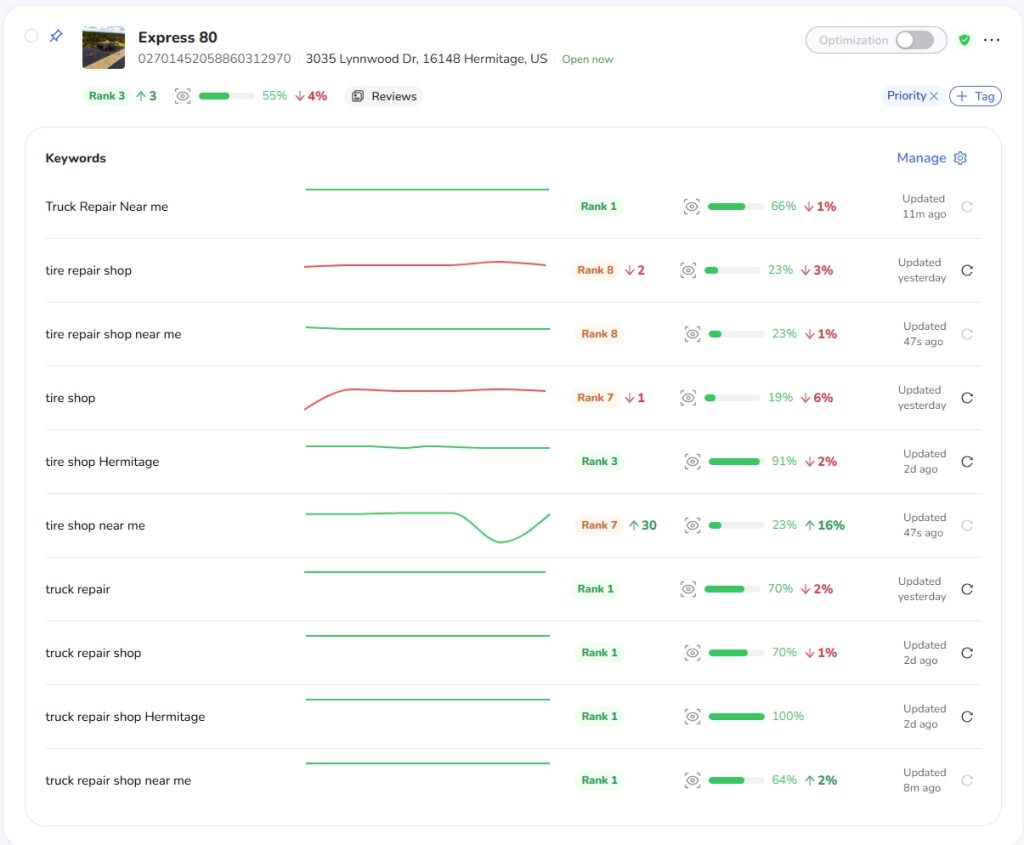
Task: Click eye icon in Truck Repair Near me row
Action: point(692,206)
